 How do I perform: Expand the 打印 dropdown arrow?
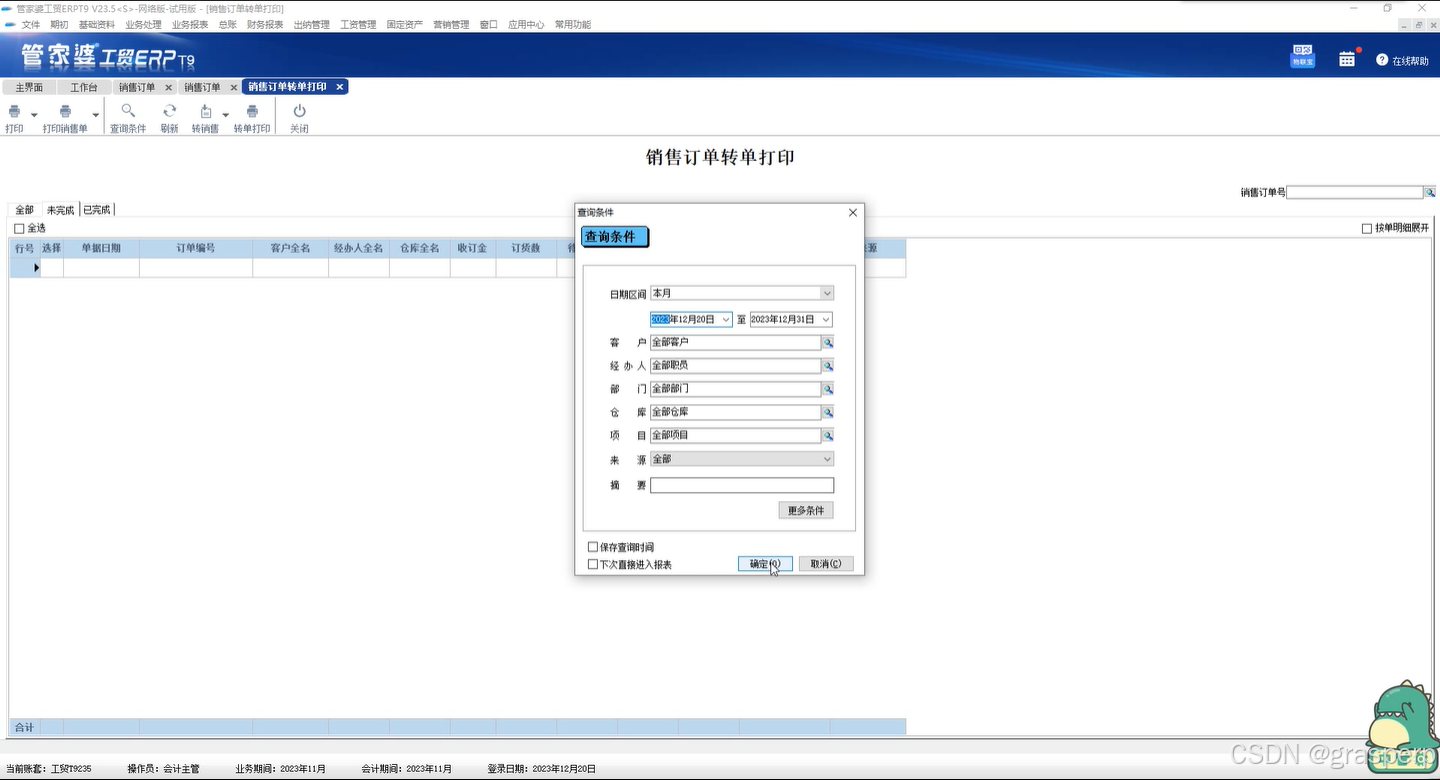(34, 115)
